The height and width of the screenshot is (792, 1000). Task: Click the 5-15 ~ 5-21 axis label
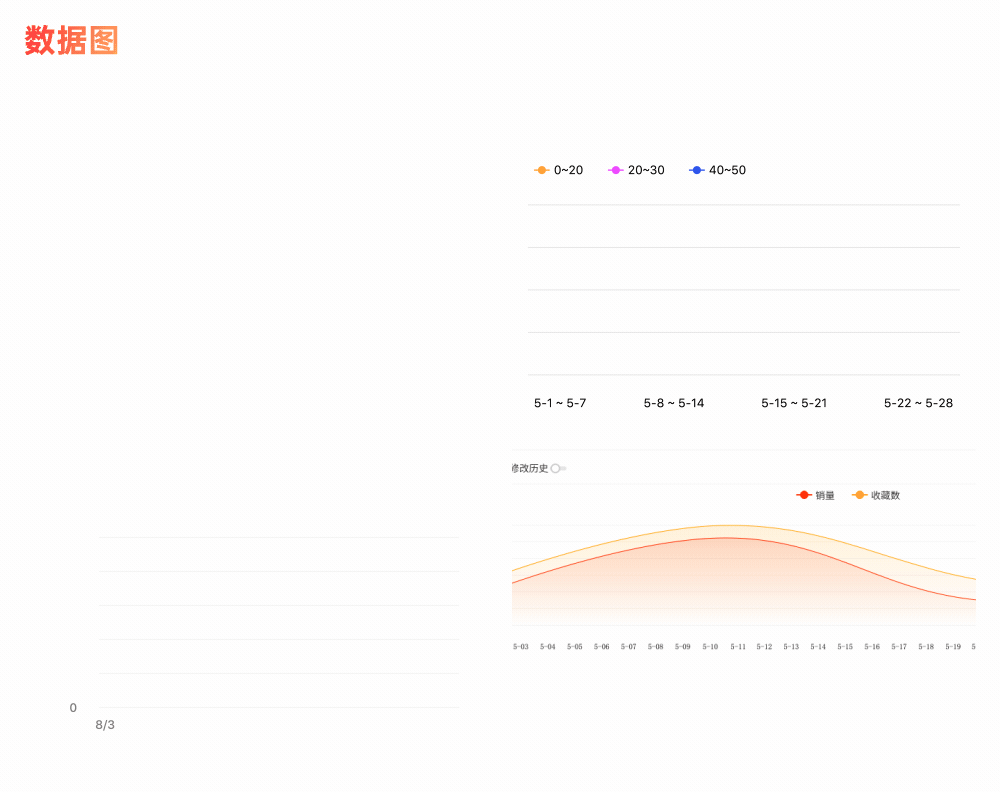[794, 403]
